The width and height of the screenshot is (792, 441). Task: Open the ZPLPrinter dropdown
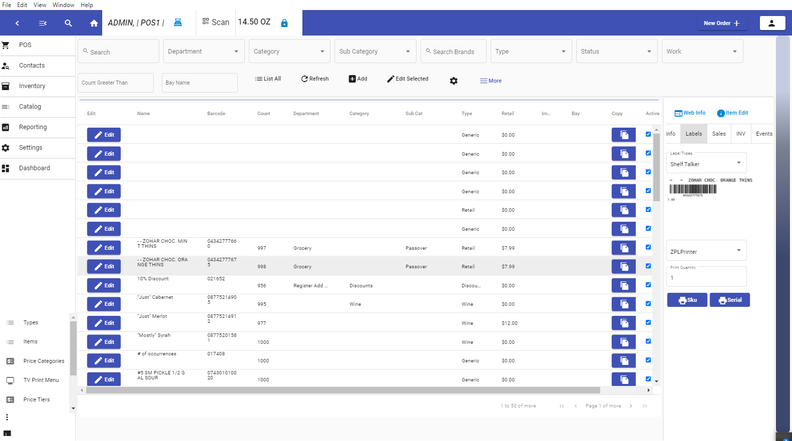pyautogui.click(x=706, y=251)
